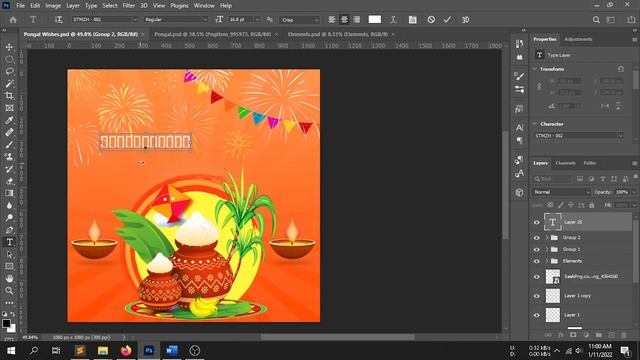This screenshot has height=360, width=640.
Task: Select the Gradient tool
Action: pos(9,193)
